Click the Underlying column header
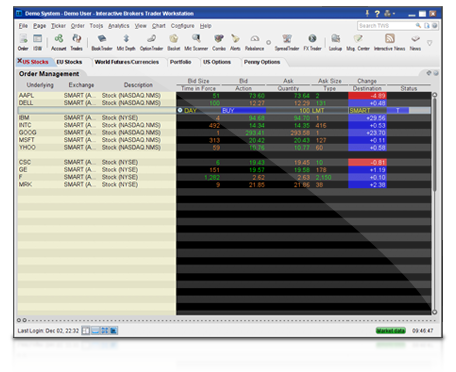The height and width of the screenshot is (372, 456). coord(40,85)
